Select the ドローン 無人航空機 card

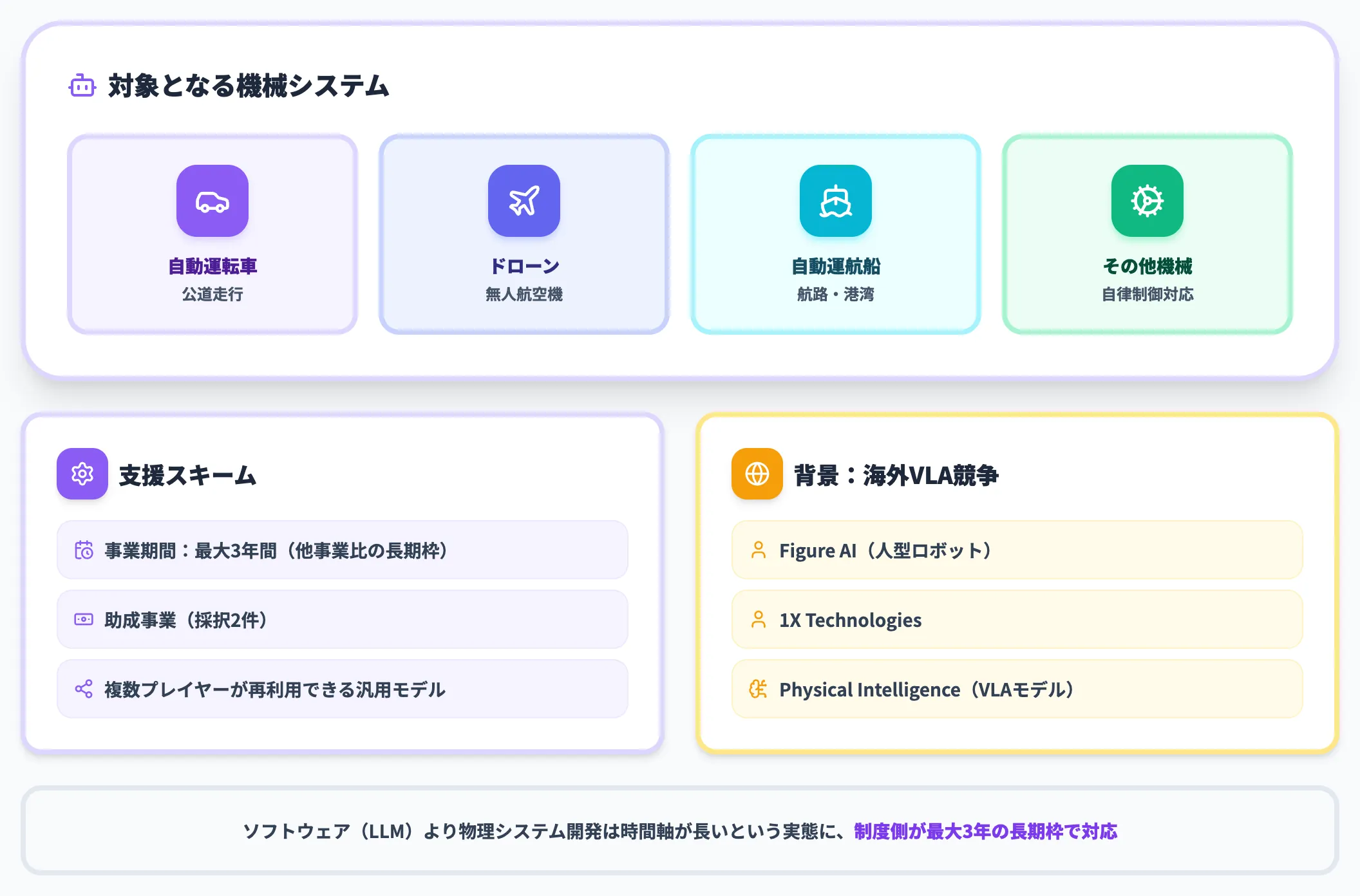pyautogui.click(x=524, y=234)
